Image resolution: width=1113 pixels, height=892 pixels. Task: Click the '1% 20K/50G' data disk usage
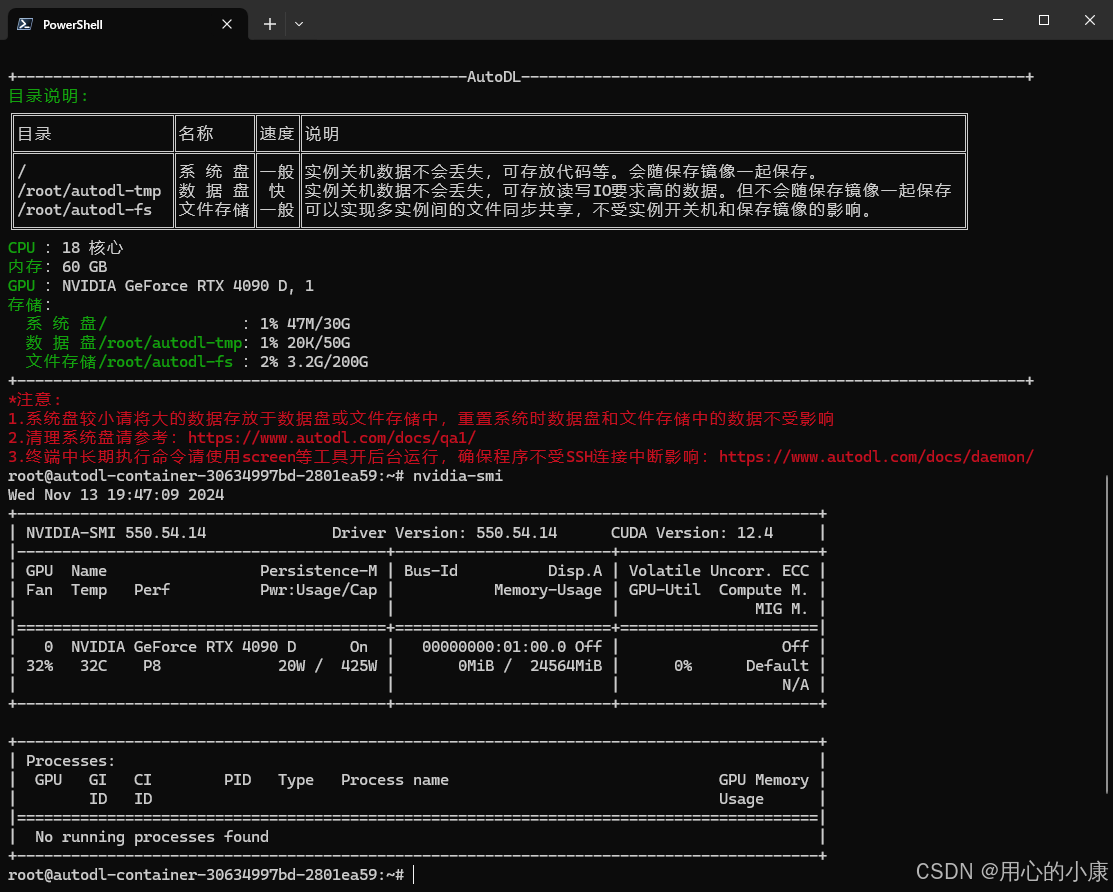pos(305,343)
